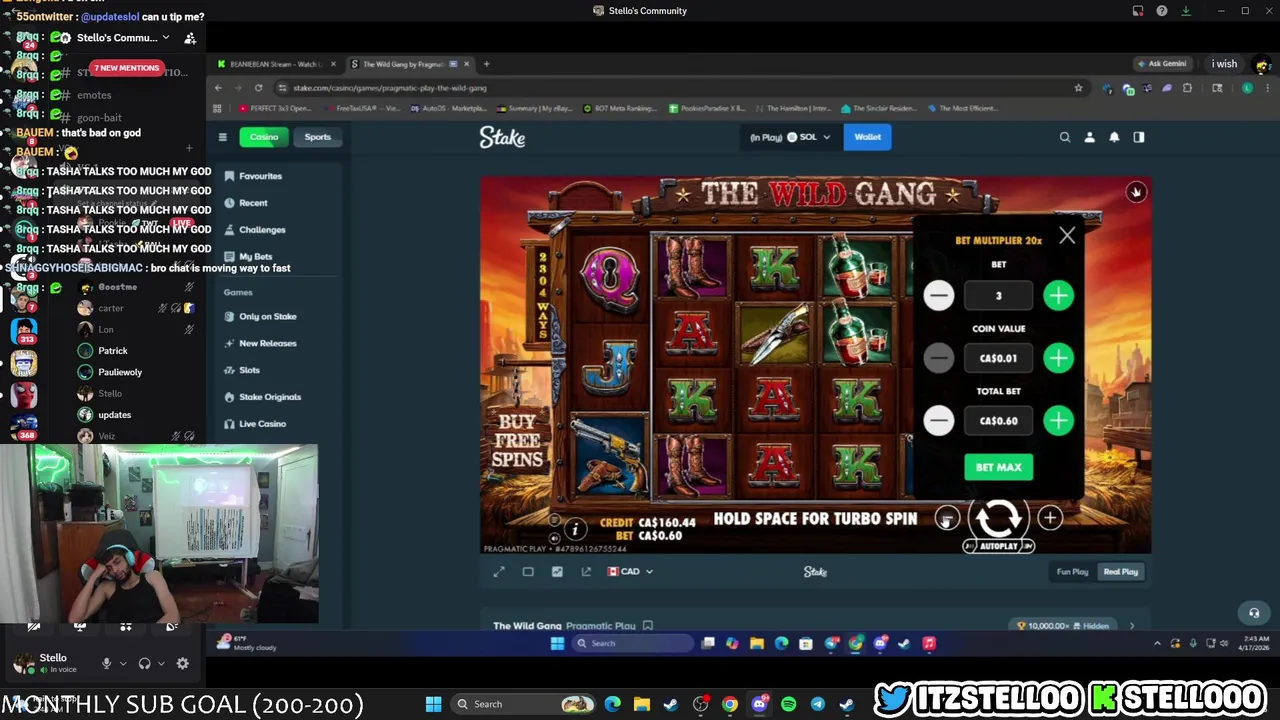Decrease the Total Bet CA$0.60
Screen dimensions: 1280x720
coord(938,421)
